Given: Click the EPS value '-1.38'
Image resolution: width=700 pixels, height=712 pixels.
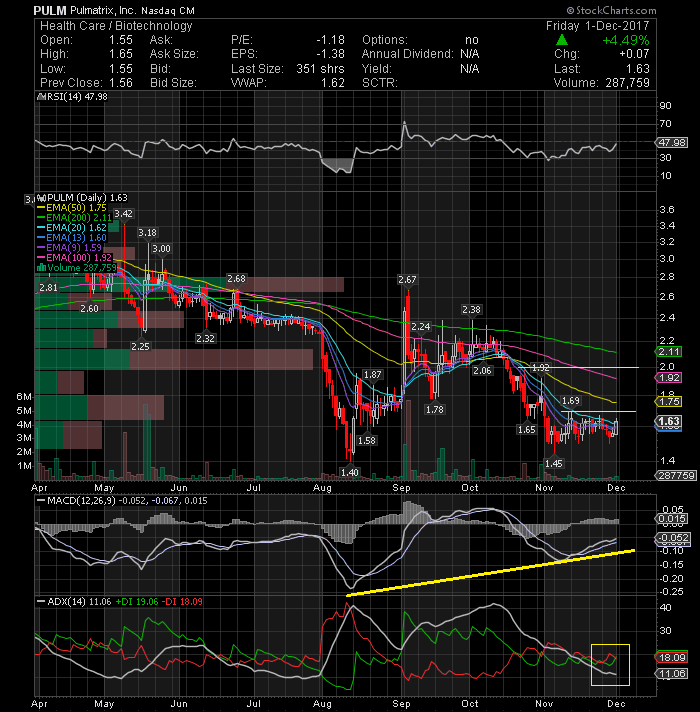Looking at the screenshot, I should tap(330, 54).
